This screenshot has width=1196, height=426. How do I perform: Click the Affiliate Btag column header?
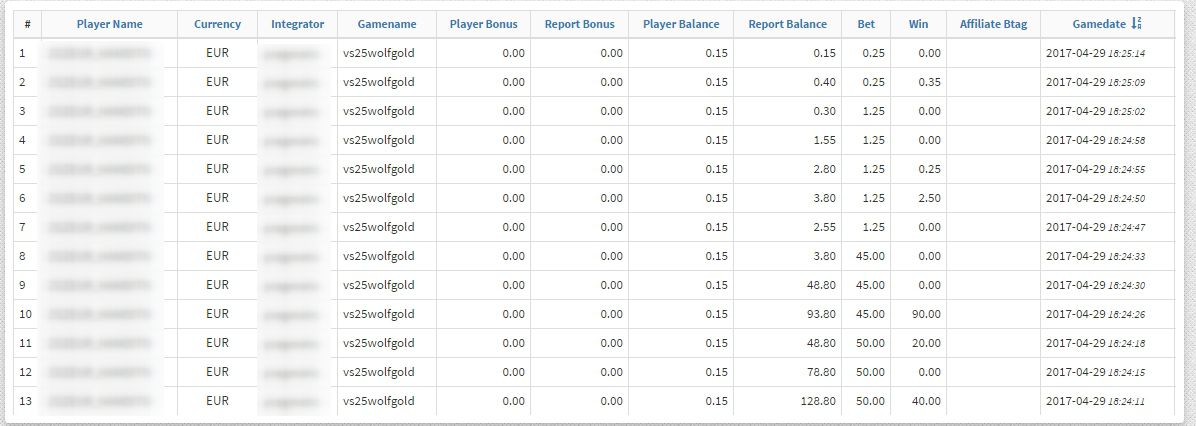point(993,24)
